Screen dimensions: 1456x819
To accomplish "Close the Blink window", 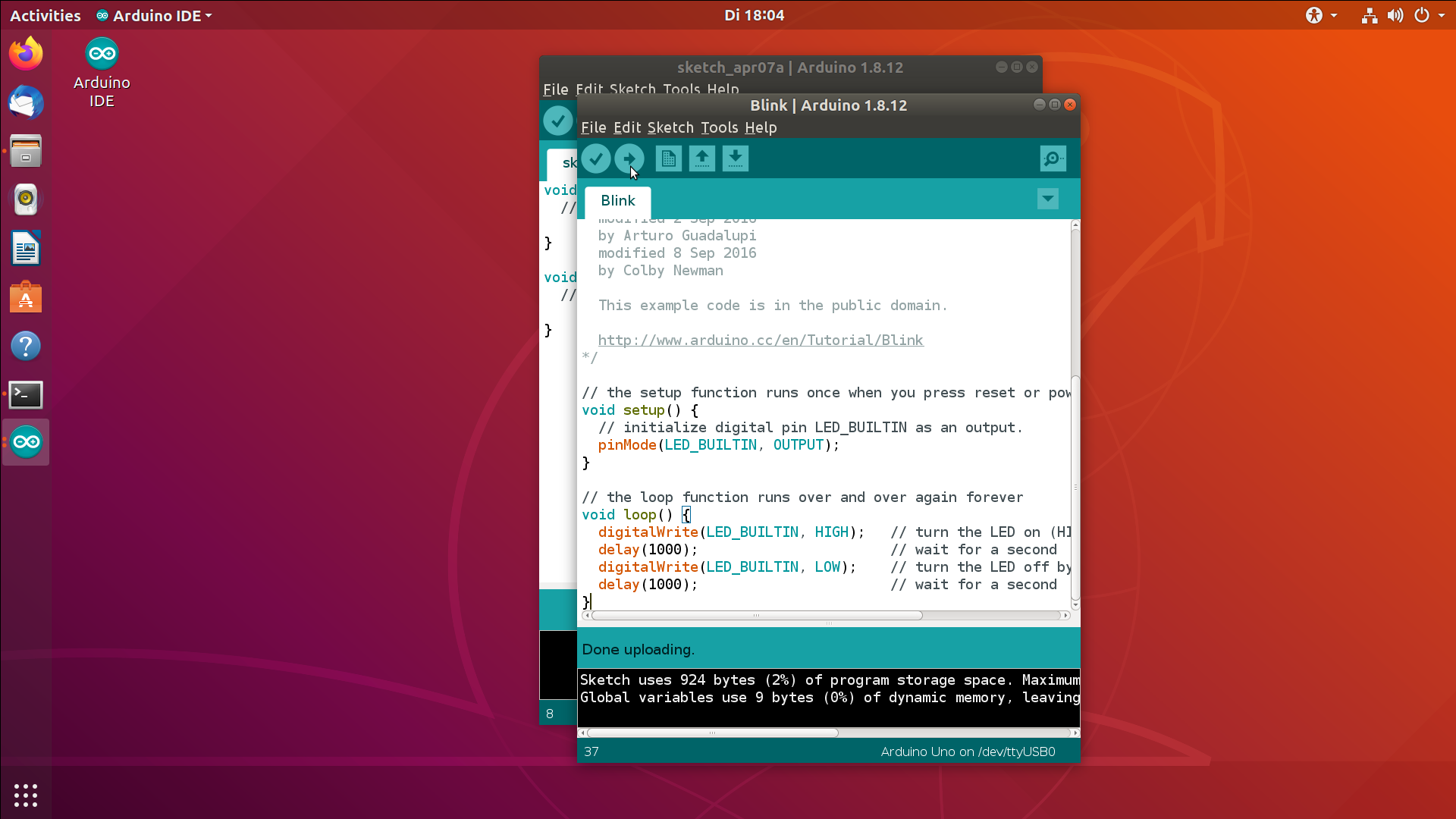I will pyautogui.click(x=1070, y=105).
